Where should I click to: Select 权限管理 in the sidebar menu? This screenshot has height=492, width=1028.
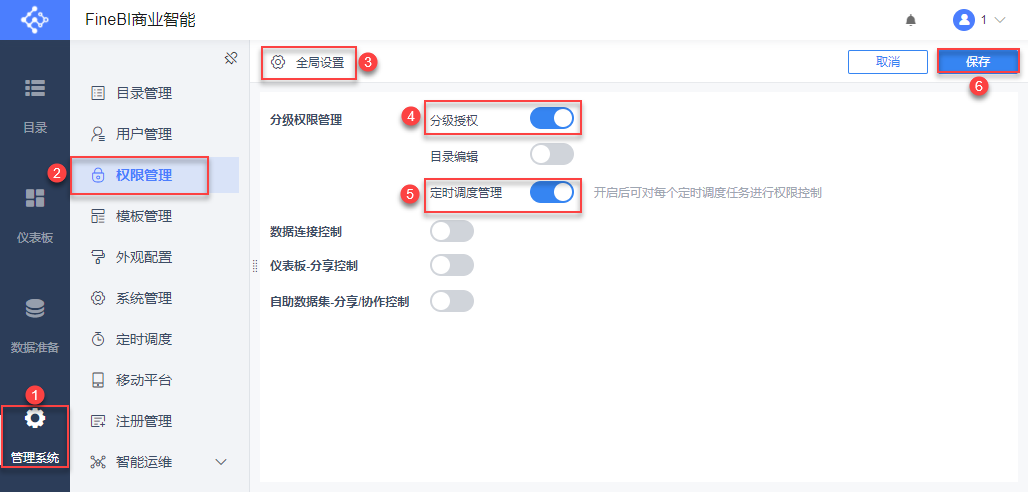pyautogui.click(x=143, y=175)
